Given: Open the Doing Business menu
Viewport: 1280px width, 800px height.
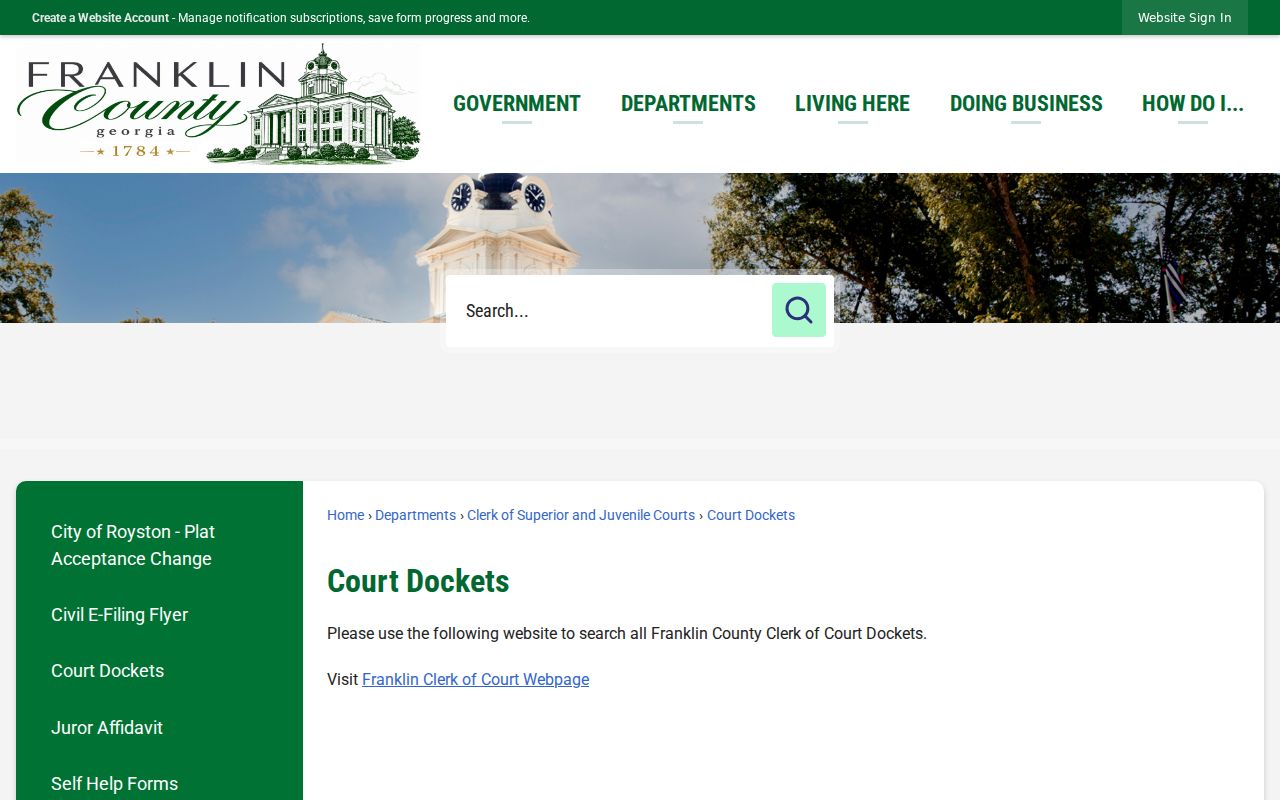Looking at the screenshot, I should pos(1026,104).
